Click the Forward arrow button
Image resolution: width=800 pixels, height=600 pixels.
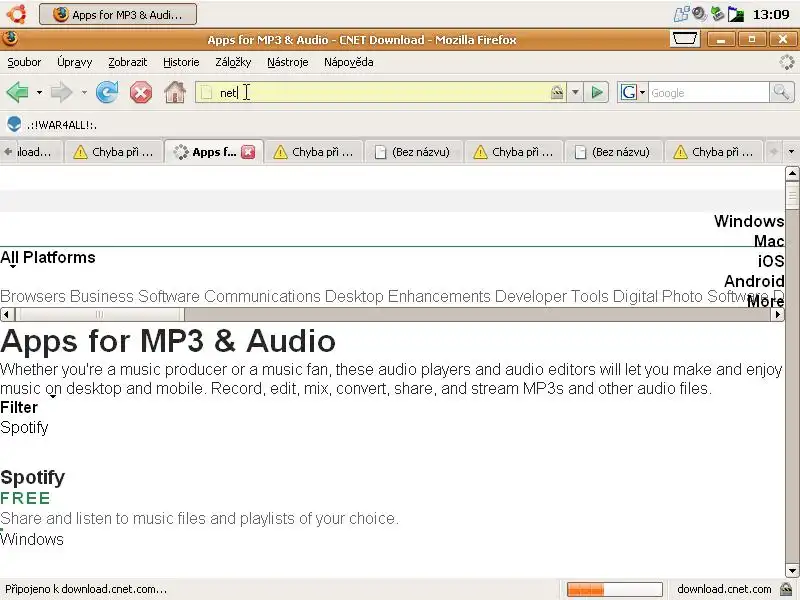[x=62, y=92]
